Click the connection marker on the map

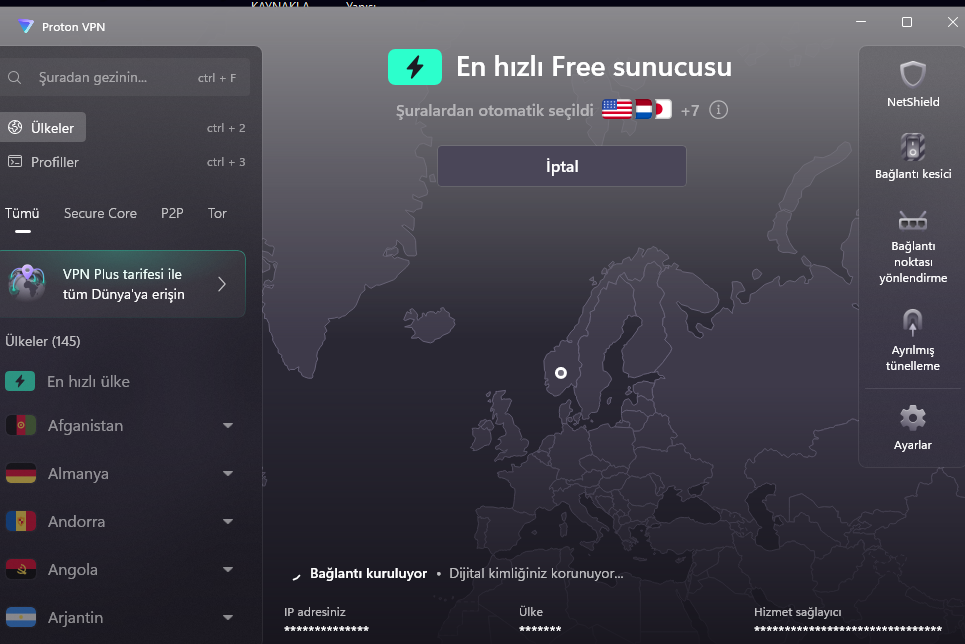[x=561, y=372]
